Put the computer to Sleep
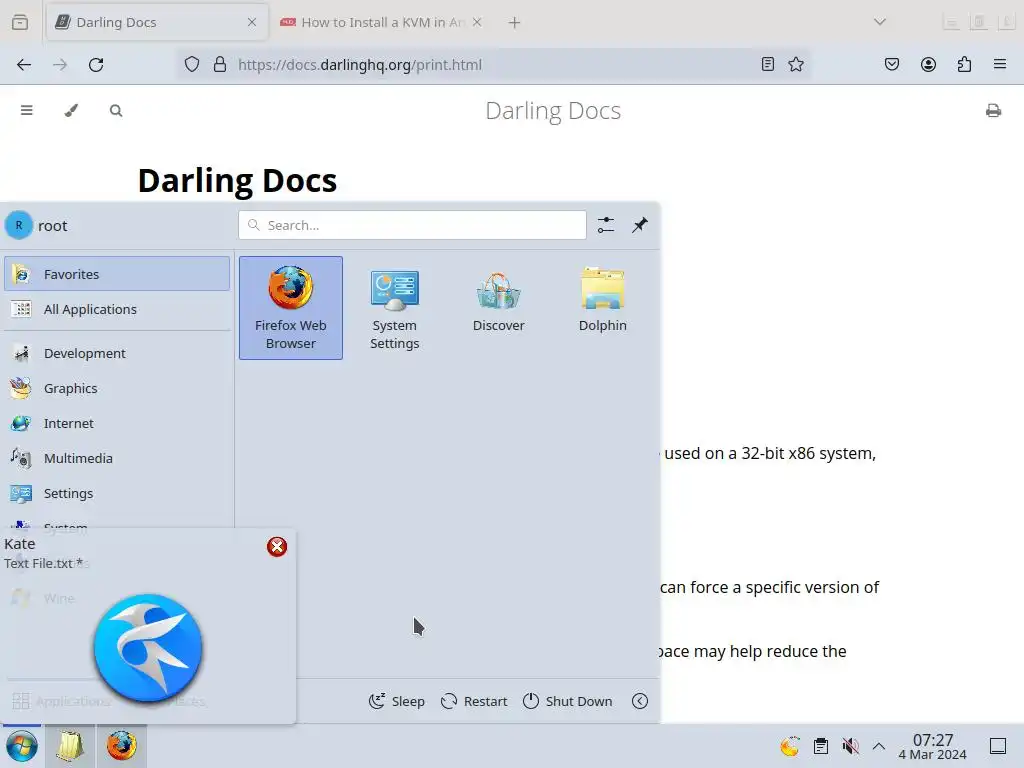Screen dimensions: 1024x768 pos(396,701)
